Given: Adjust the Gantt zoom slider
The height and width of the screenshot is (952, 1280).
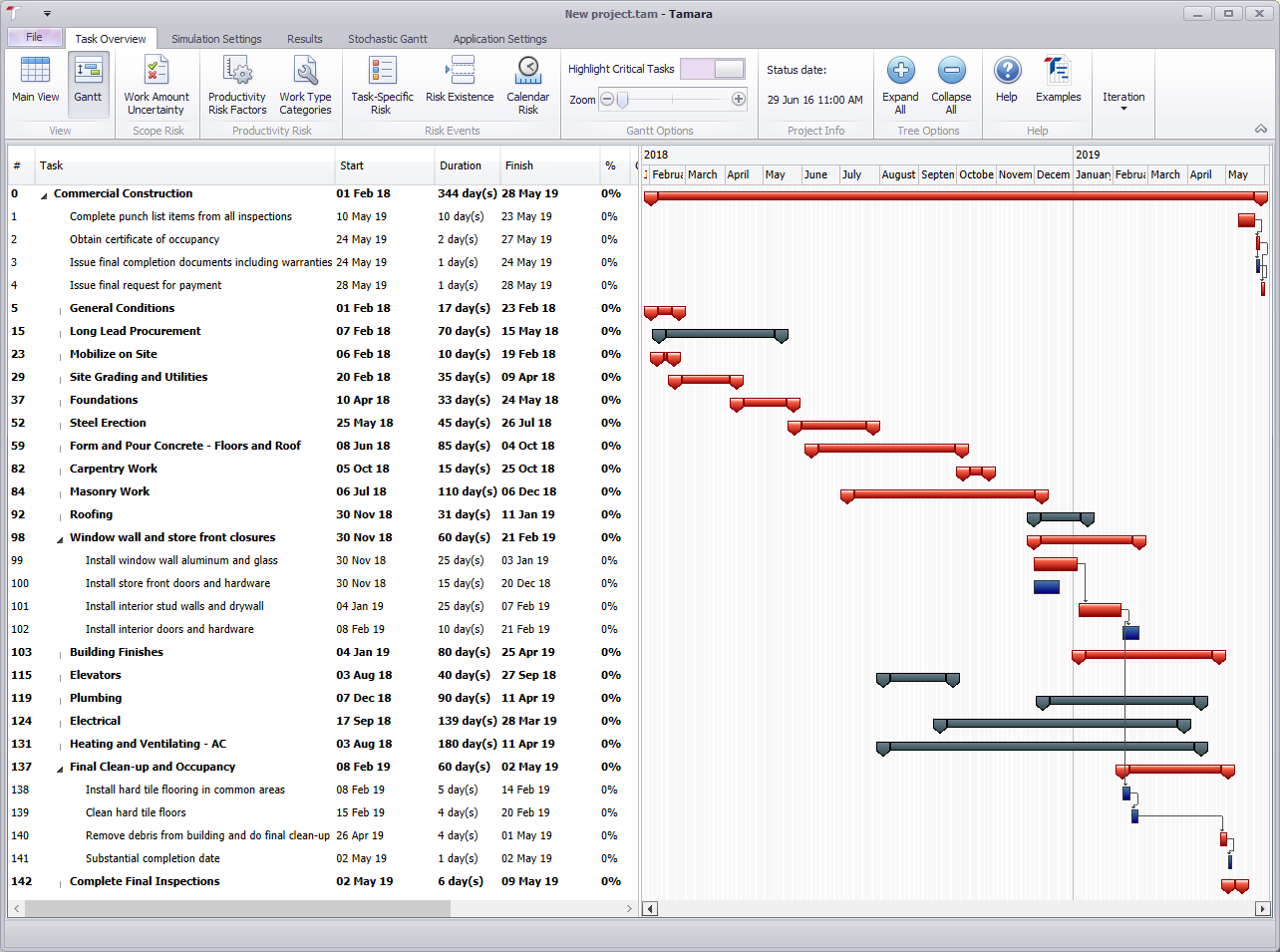Looking at the screenshot, I should coord(623,100).
